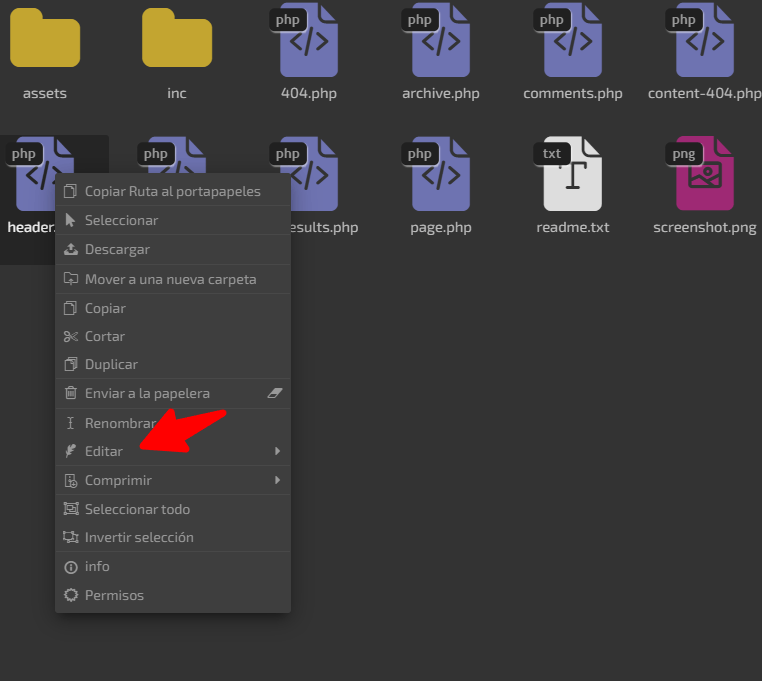
Task: Click the archive icon beside Comprimir
Action: (x=70, y=480)
